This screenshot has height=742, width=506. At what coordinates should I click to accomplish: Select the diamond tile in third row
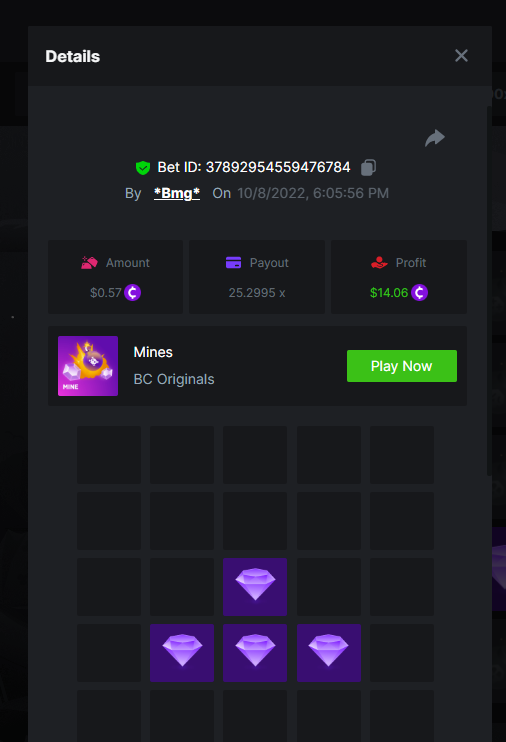tap(255, 587)
